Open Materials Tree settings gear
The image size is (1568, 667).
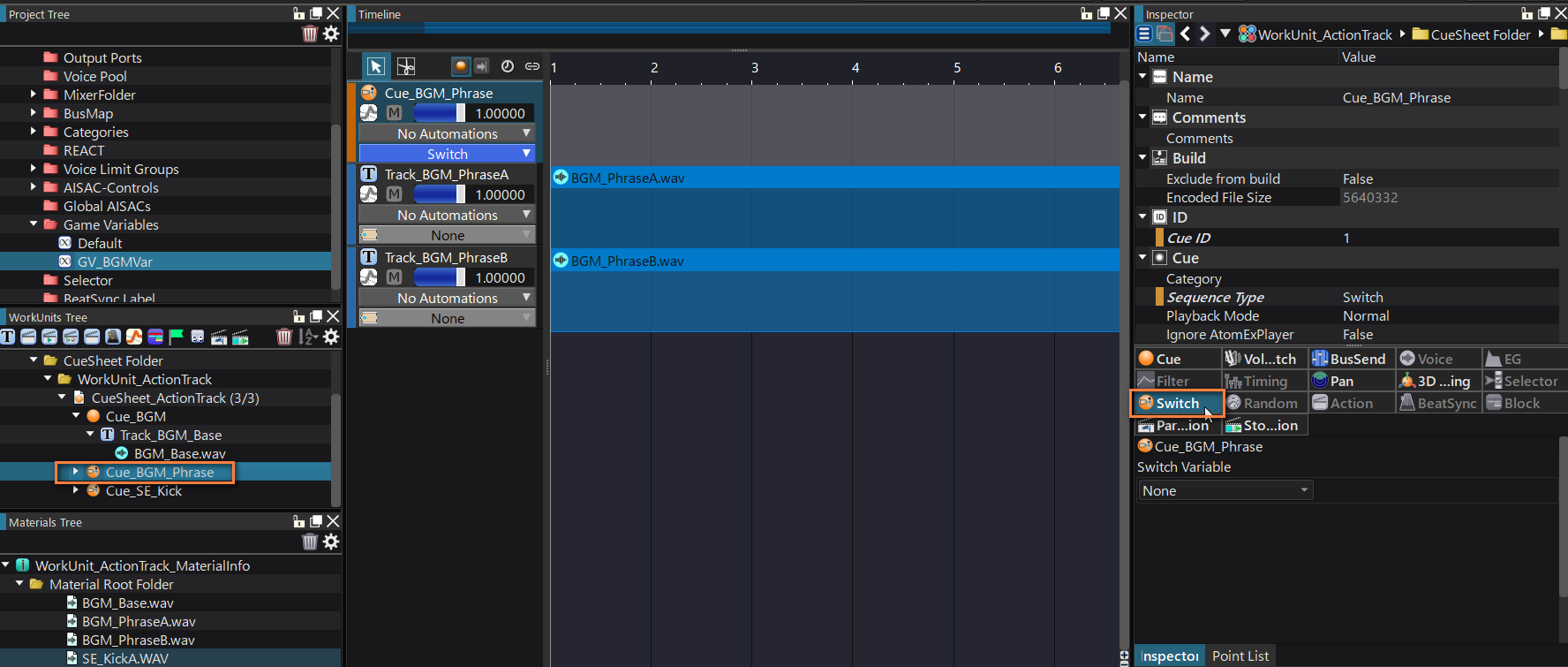331,542
